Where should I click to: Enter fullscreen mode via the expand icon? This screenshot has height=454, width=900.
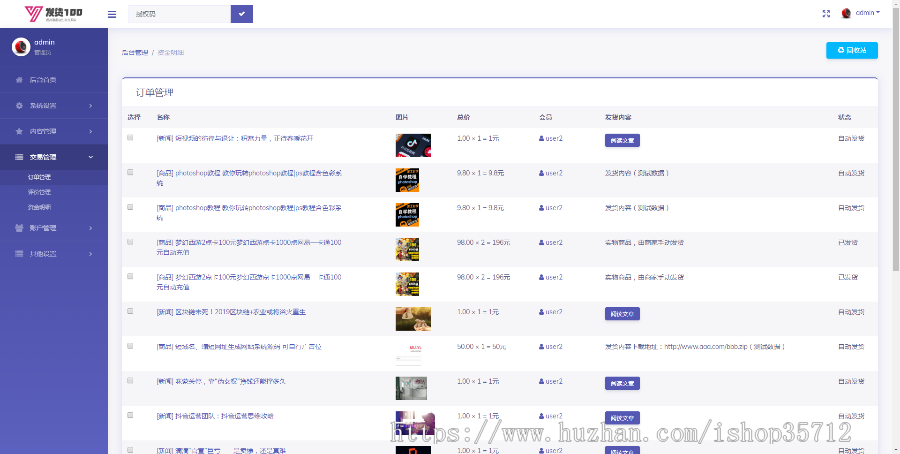827,13
